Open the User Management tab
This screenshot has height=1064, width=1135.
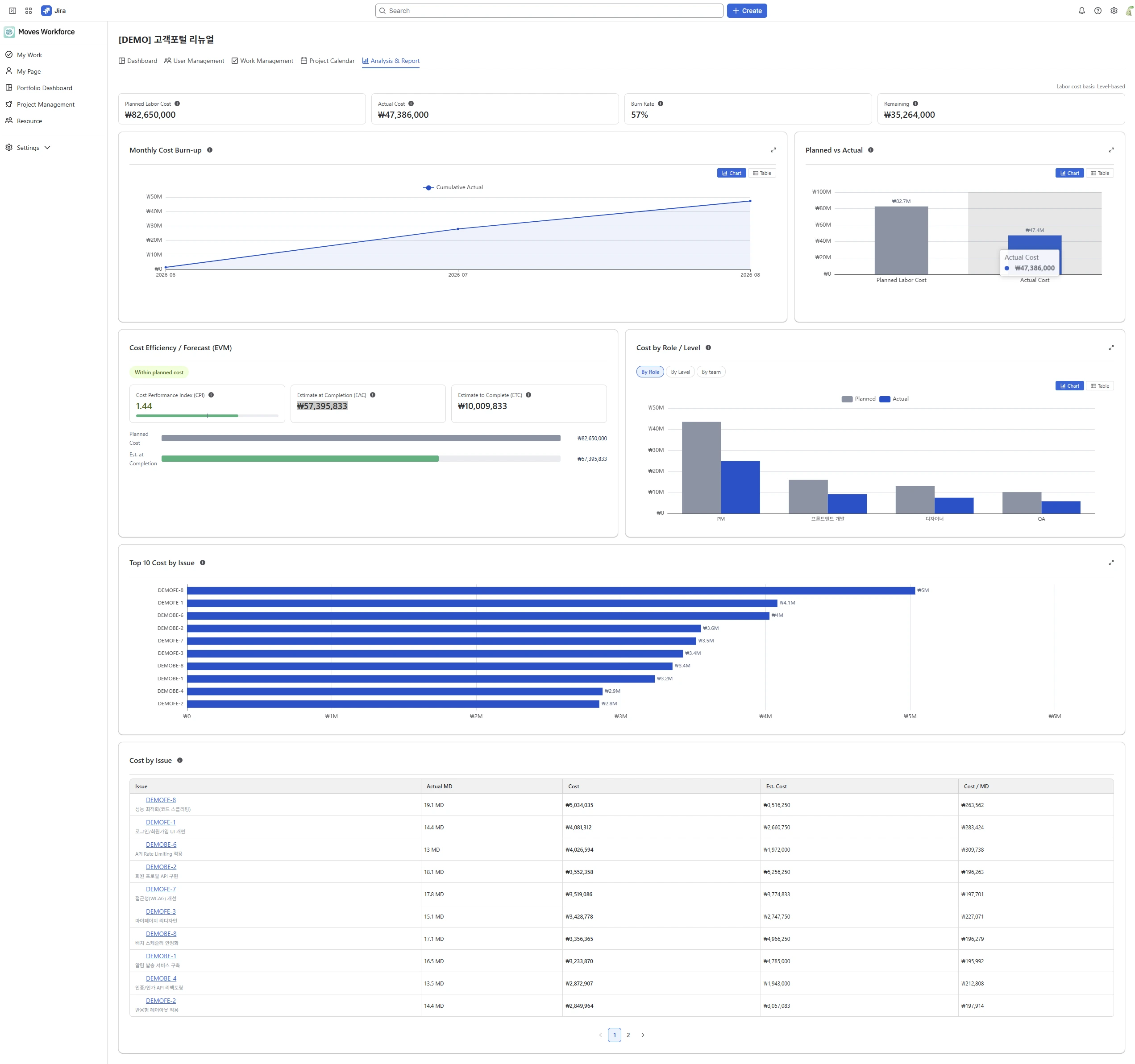pos(194,61)
